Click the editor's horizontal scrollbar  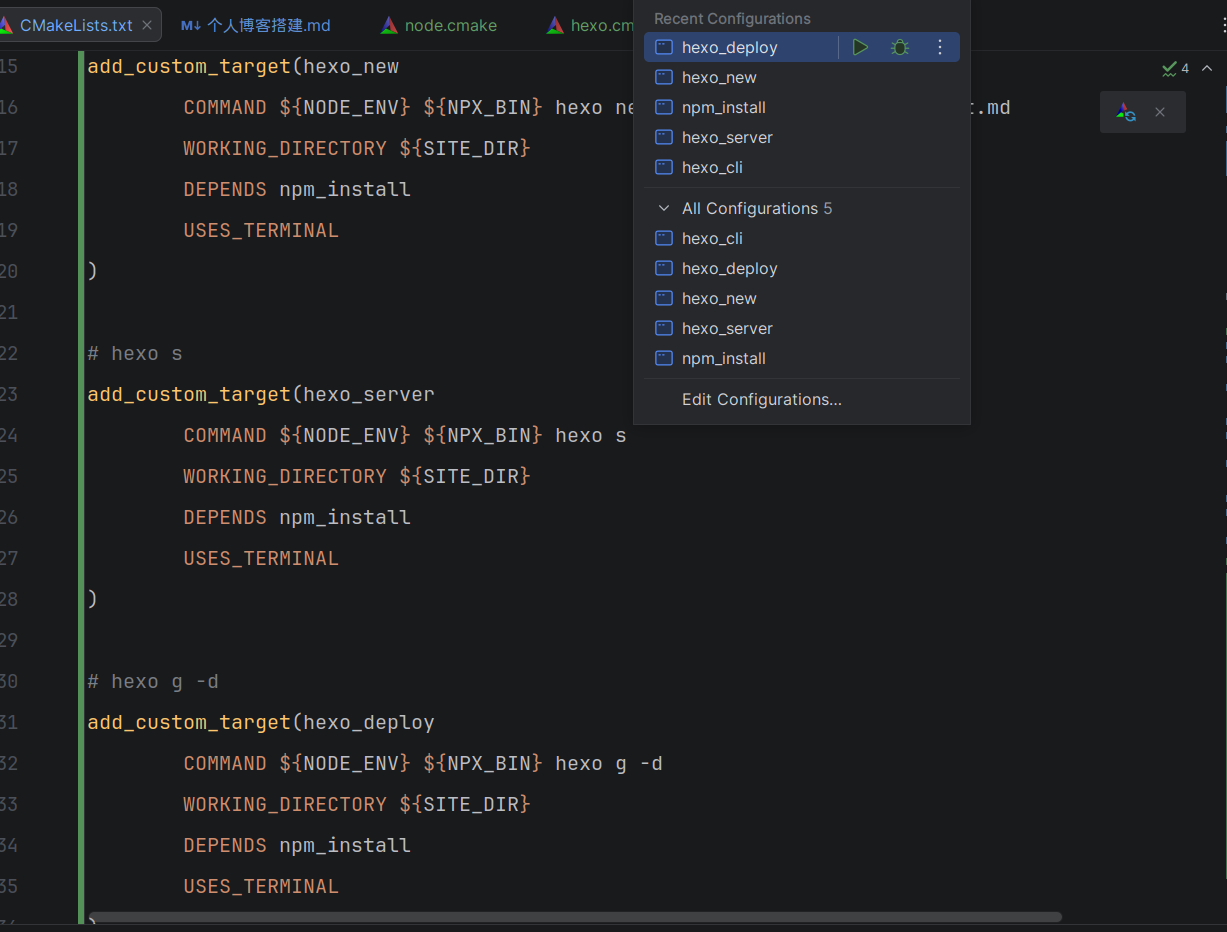pyautogui.click(x=575, y=916)
